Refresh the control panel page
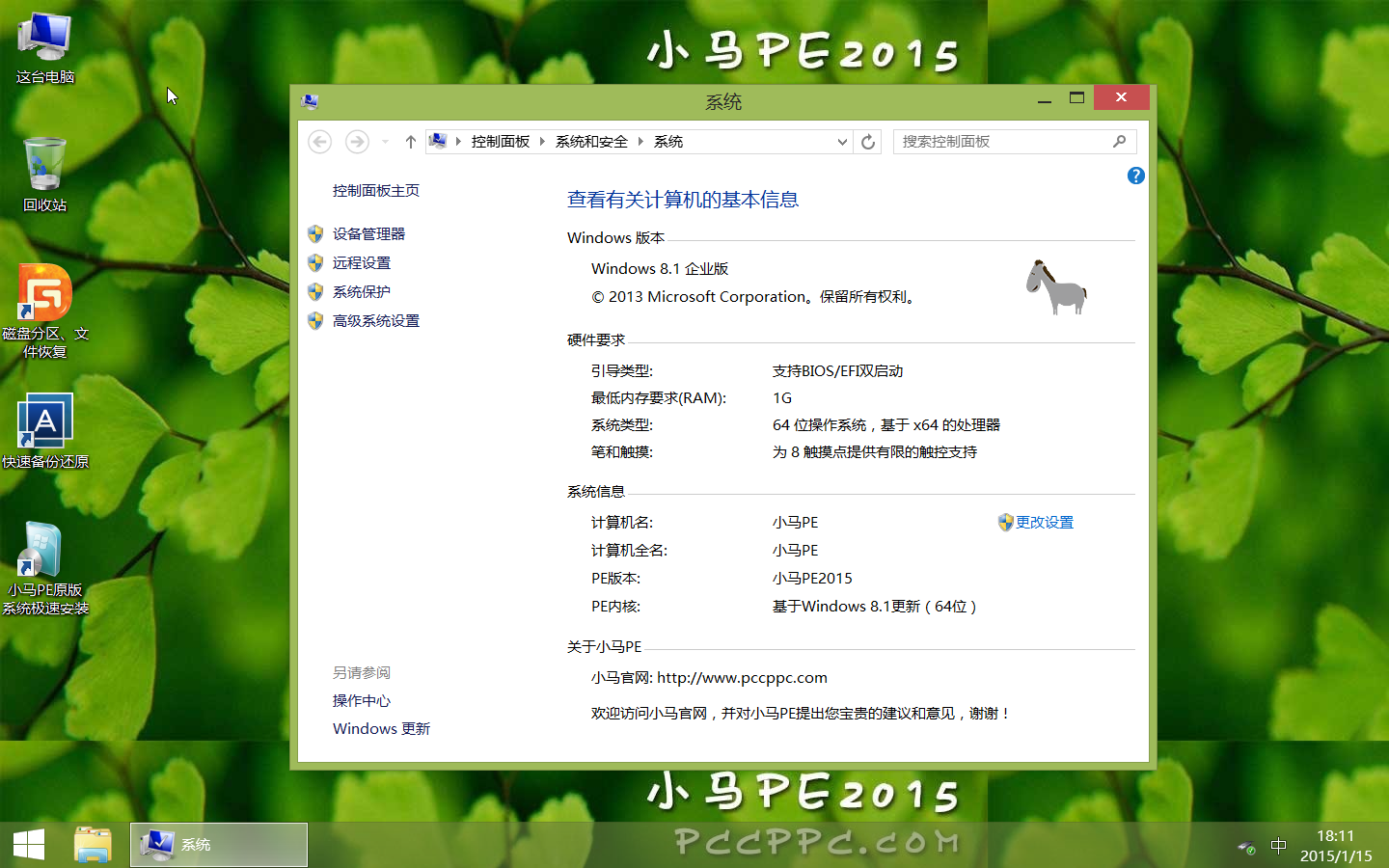This screenshot has height=868, width=1389. click(868, 142)
